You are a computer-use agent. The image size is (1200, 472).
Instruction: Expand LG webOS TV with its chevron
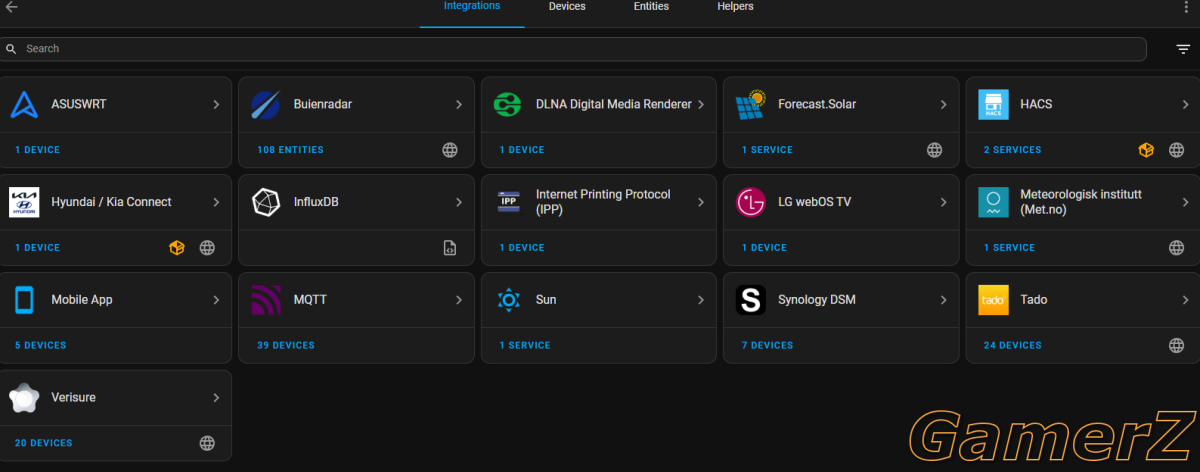point(943,202)
